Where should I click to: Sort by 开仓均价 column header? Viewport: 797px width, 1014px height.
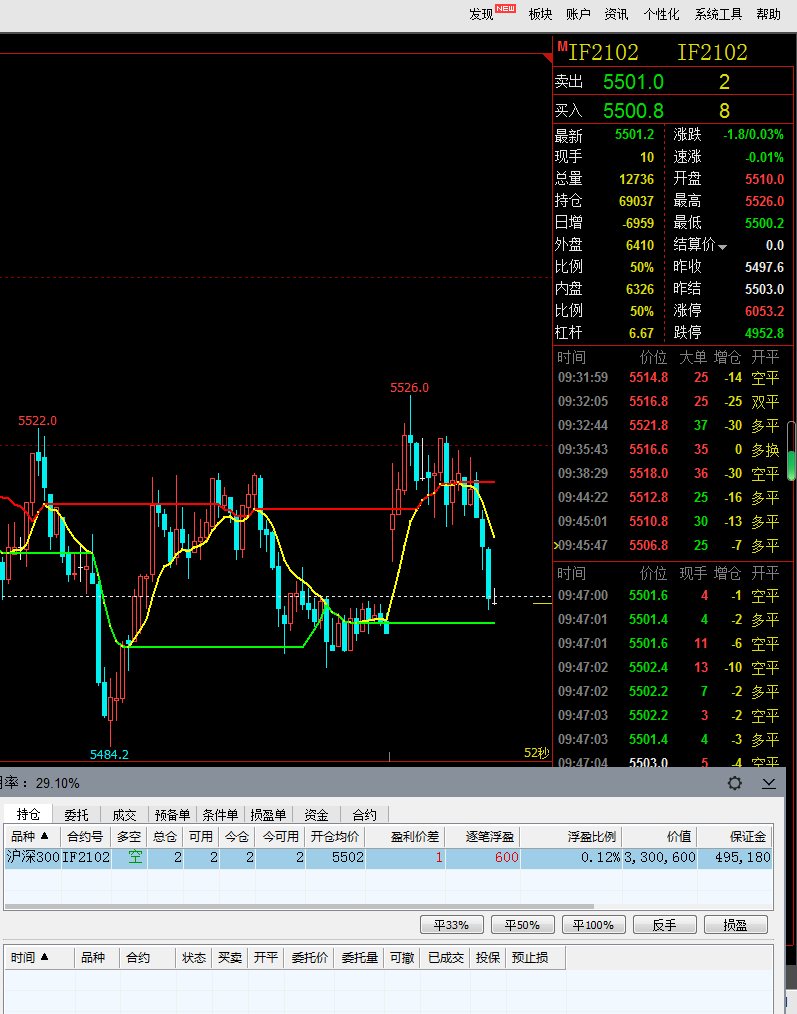pos(335,836)
